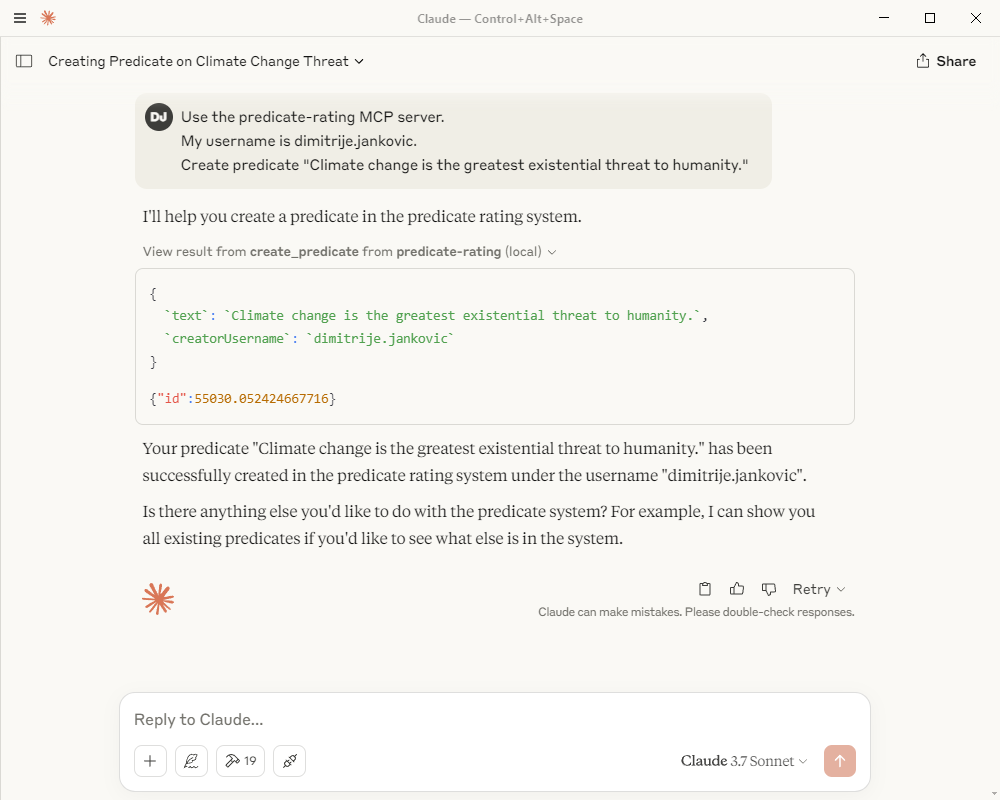Click the plug integrations icon
The width and height of the screenshot is (1000, 800).
point(290,760)
